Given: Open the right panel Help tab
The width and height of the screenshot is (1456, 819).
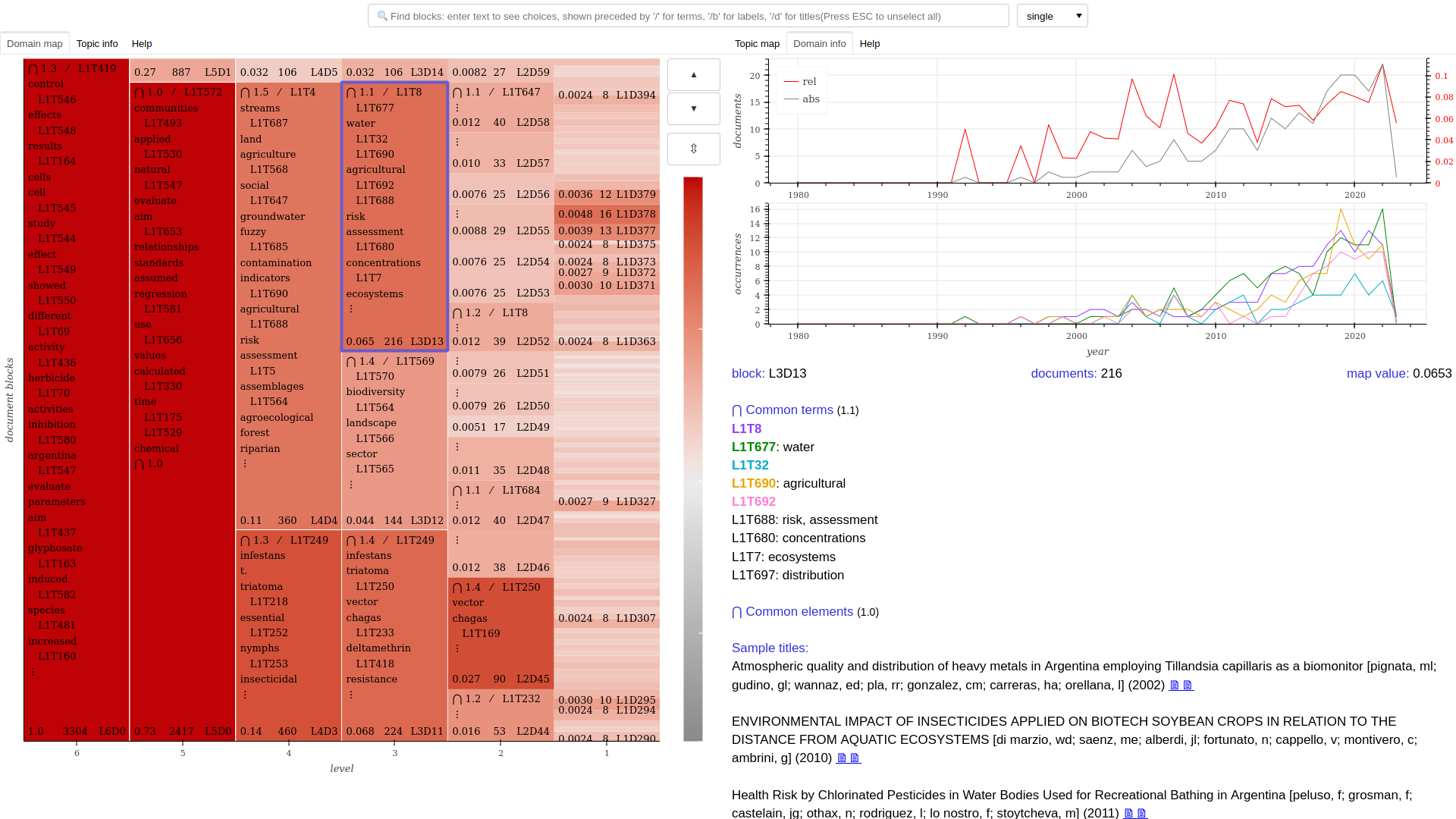Looking at the screenshot, I should (870, 44).
